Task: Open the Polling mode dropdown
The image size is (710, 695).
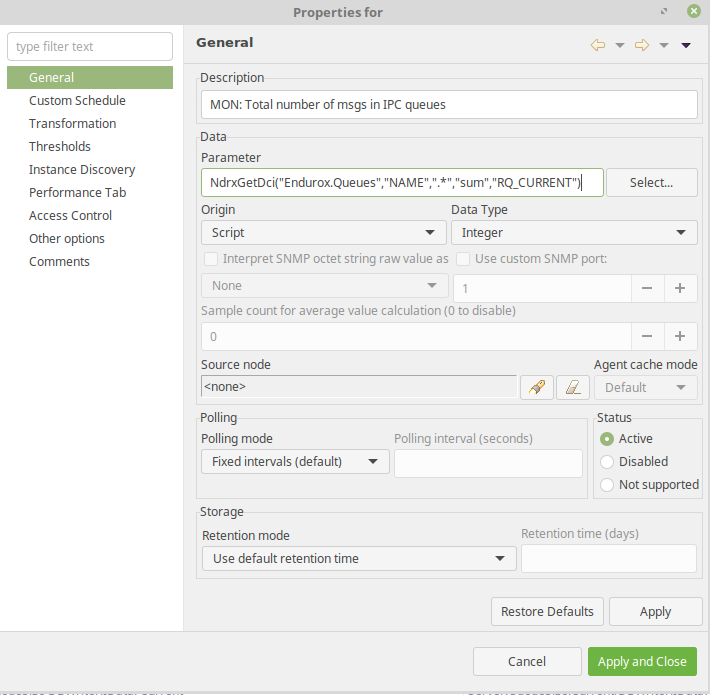Action: pos(295,462)
